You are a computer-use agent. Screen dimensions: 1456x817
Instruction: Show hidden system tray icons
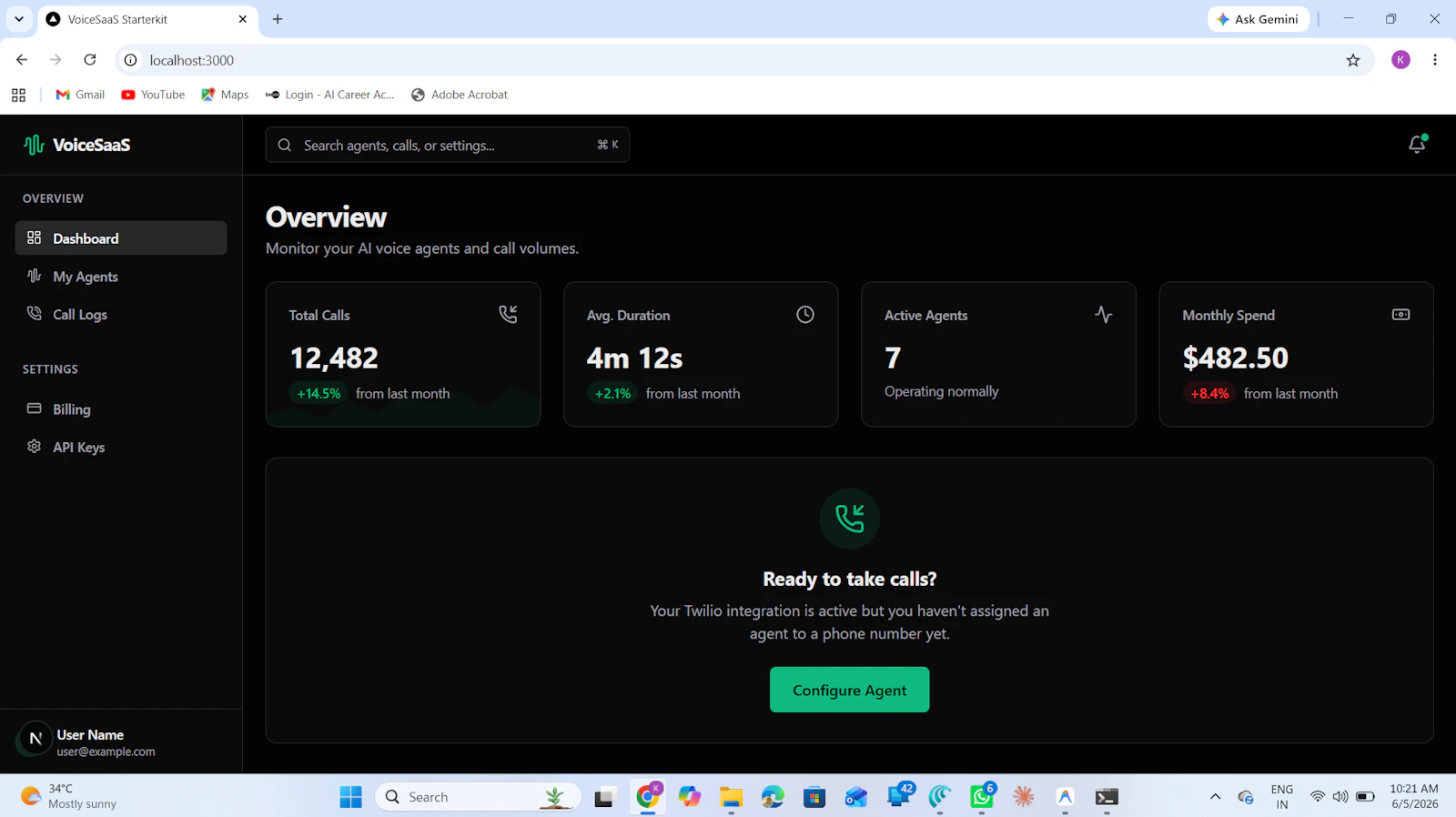click(x=1215, y=797)
